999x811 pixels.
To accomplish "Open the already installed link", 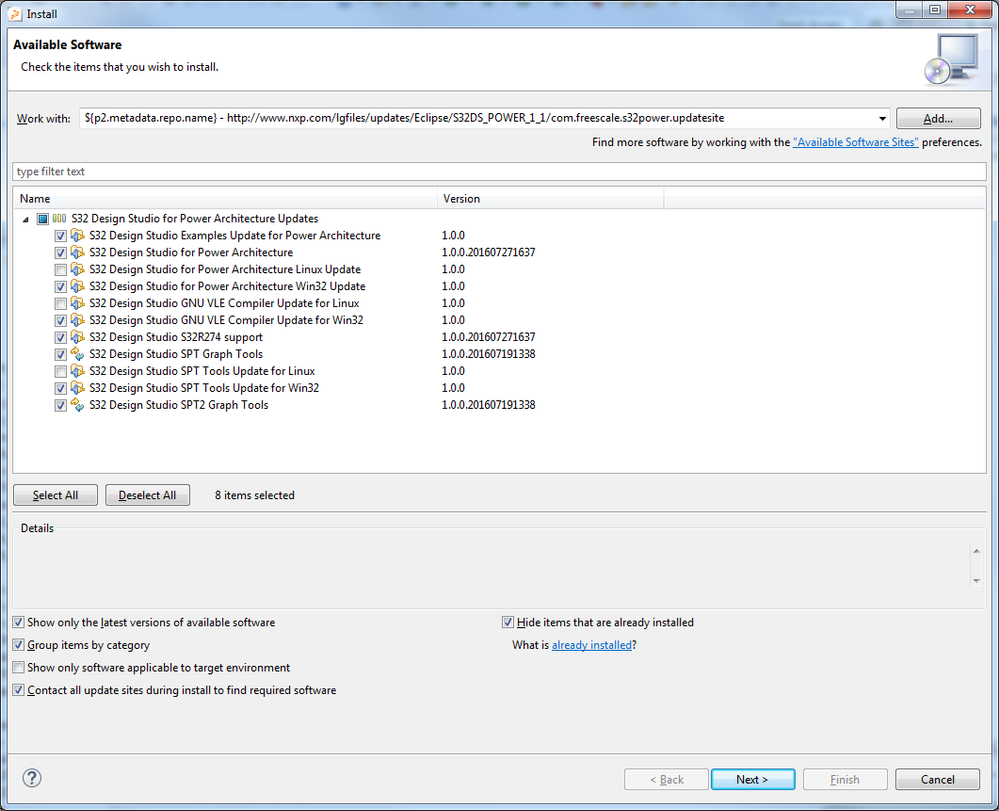I will coord(592,645).
